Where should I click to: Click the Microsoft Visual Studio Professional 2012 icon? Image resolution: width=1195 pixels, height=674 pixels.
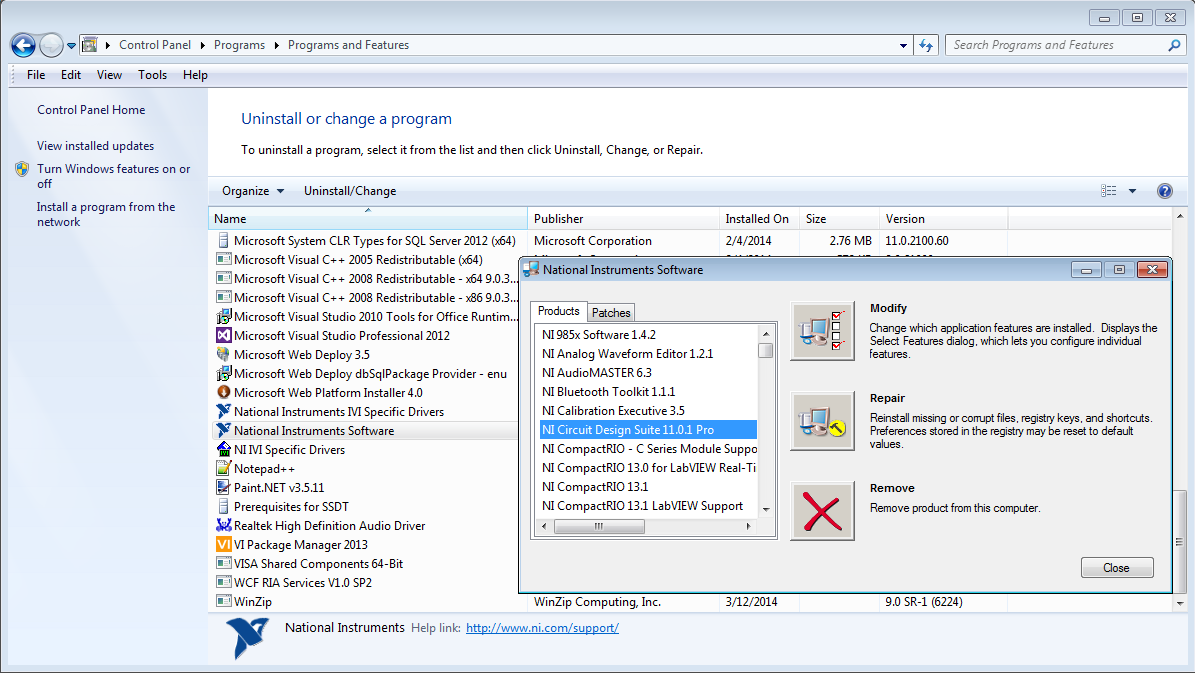[x=223, y=335]
